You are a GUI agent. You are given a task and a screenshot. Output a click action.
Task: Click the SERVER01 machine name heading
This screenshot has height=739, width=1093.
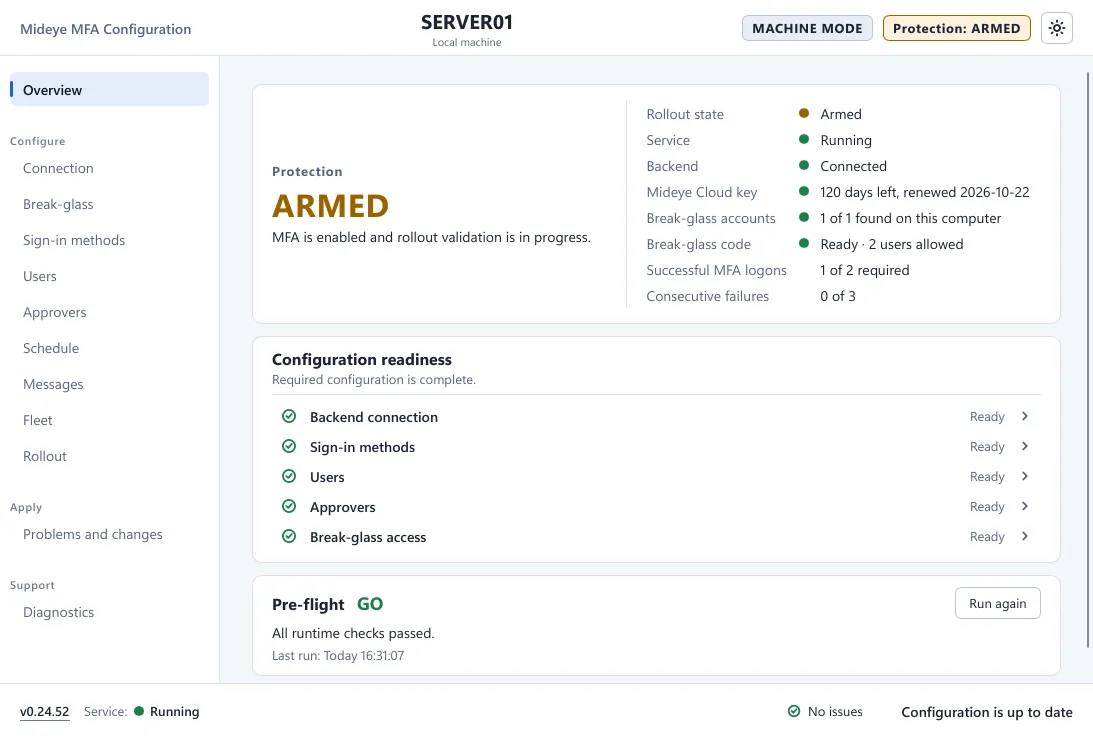(467, 22)
